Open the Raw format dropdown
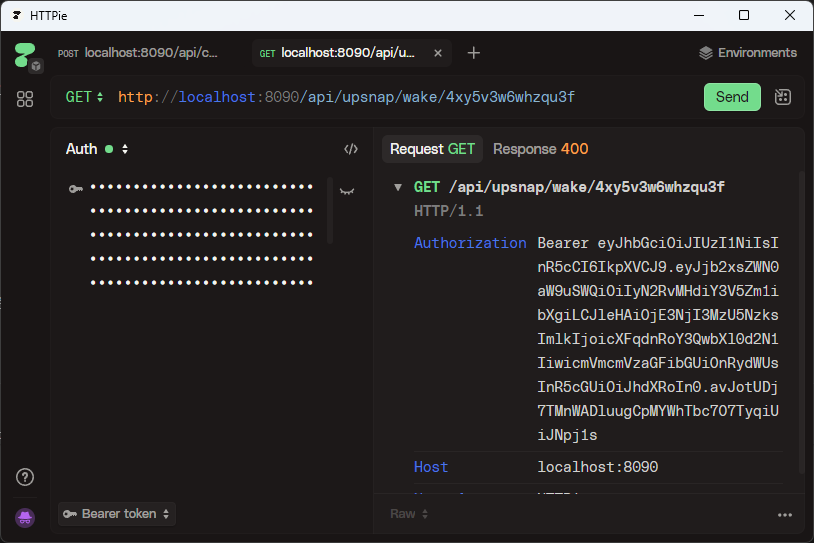 click(x=409, y=514)
